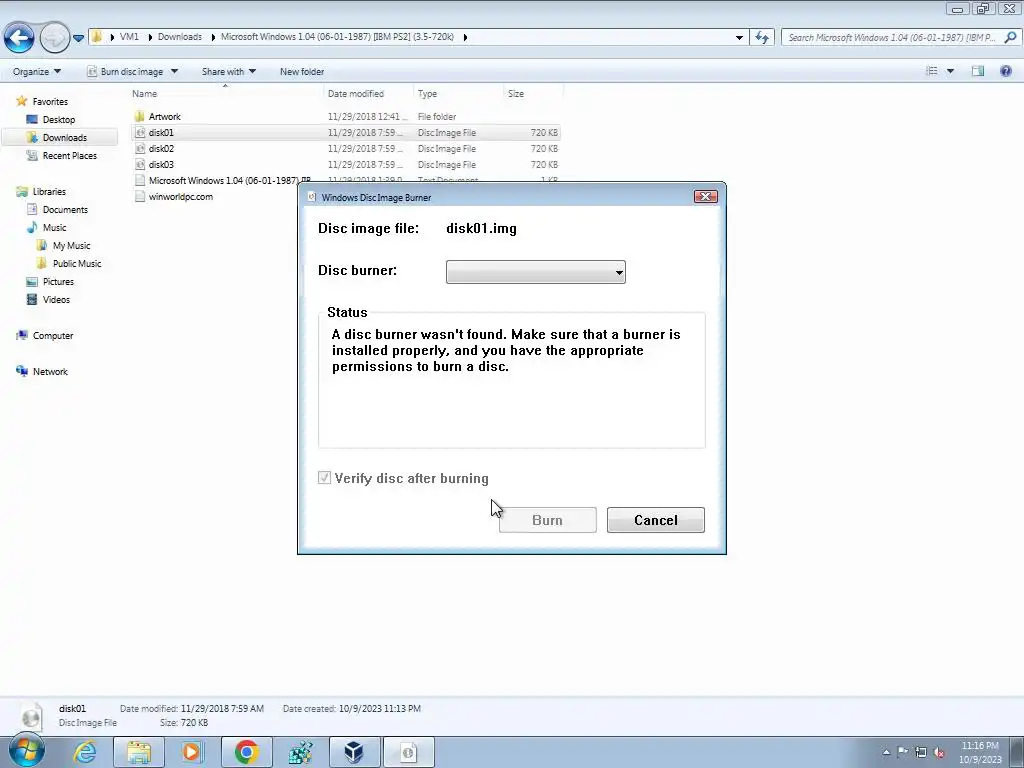Select Computer in the navigation pane
This screenshot has width=1024, height=768.
coord(45,336)
